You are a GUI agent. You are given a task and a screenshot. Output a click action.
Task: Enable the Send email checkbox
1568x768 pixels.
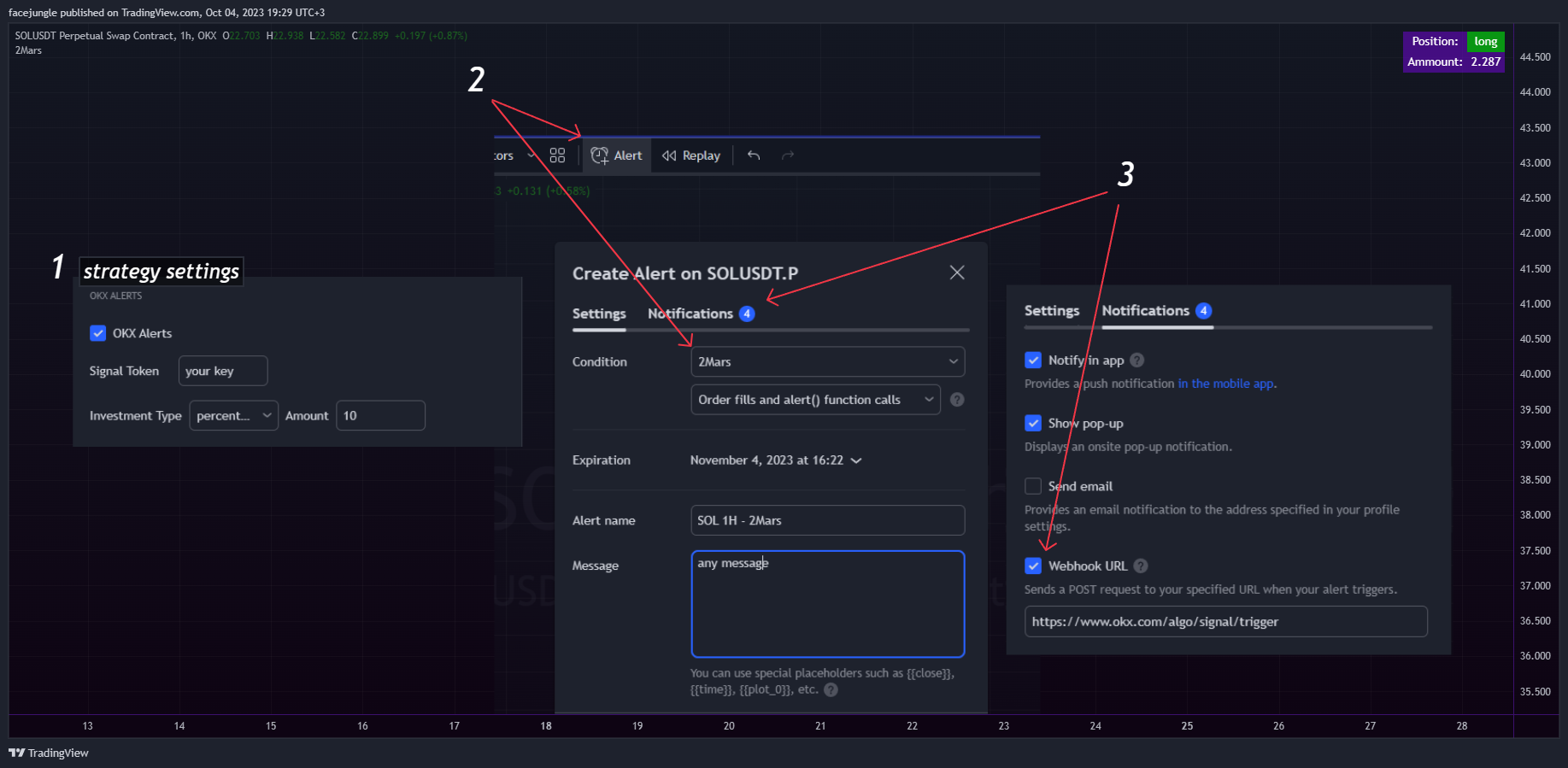tap(1033, 486)
